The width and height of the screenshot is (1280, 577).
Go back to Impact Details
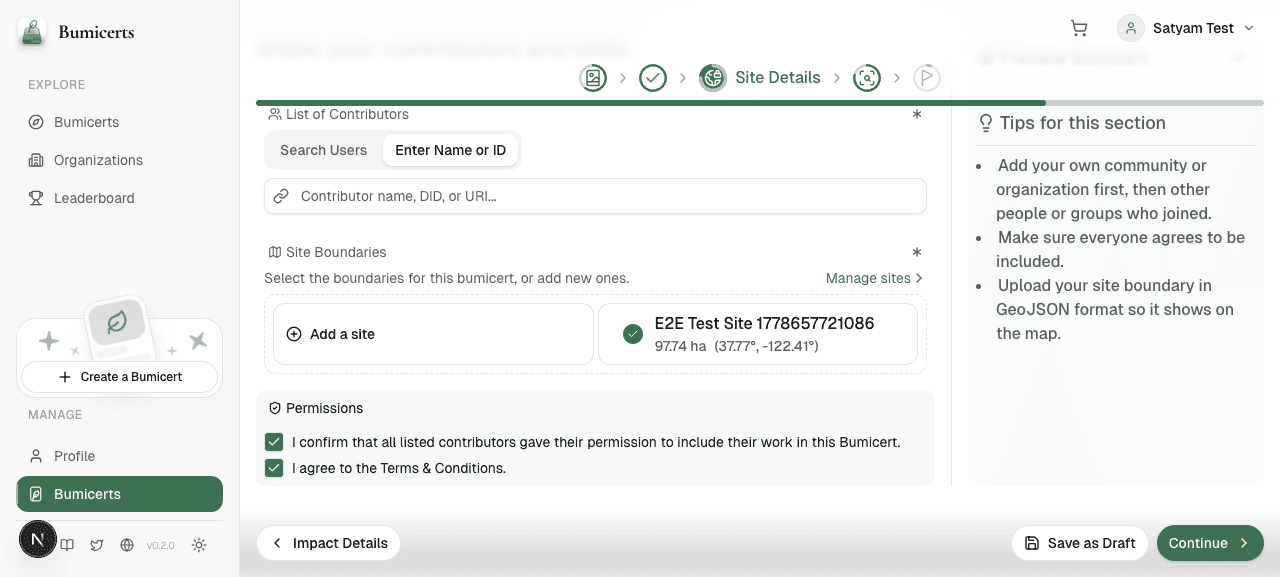329,543
